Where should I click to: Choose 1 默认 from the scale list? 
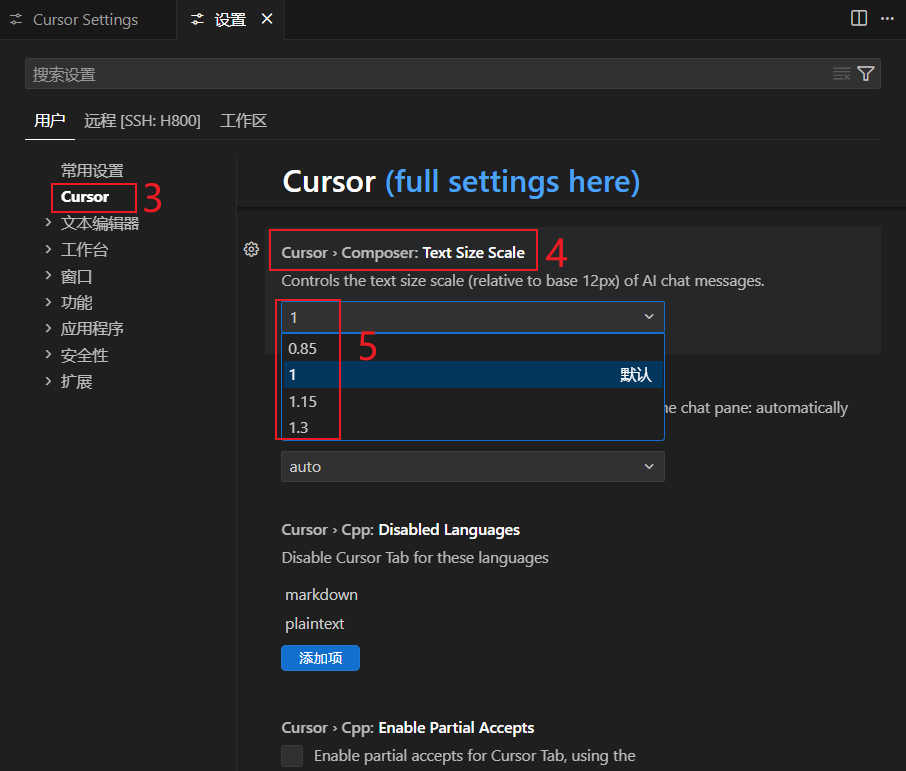(x=473, y=375)
